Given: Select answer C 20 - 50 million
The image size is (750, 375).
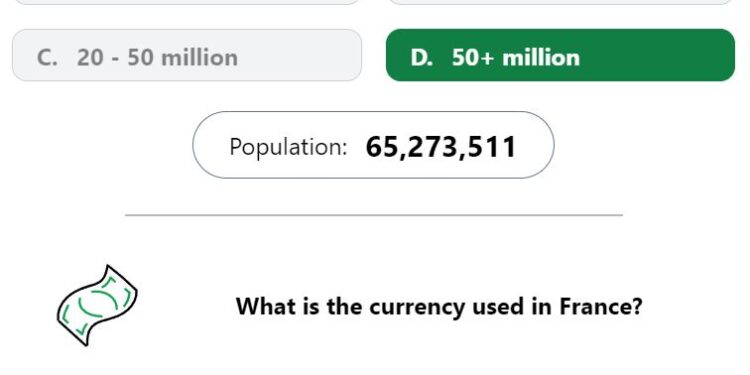Looking at the screenshot, I should point(187,55).
